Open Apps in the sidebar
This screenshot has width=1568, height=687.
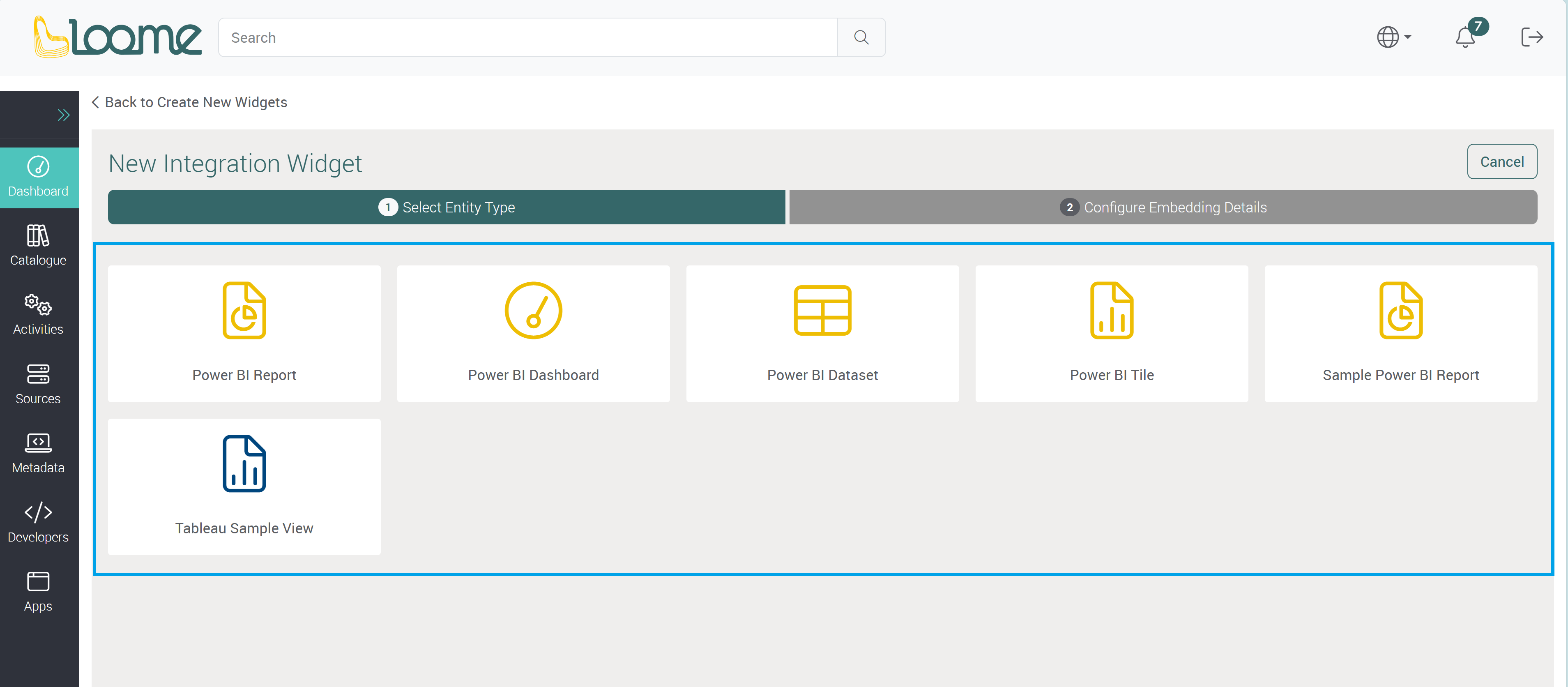tap(39, 592)
